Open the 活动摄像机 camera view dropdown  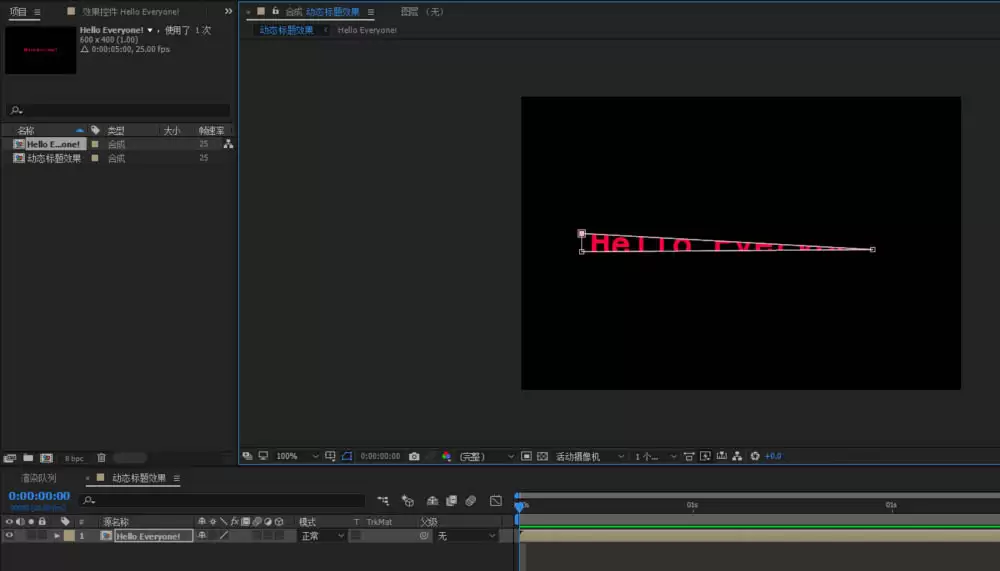pos(589,456)
